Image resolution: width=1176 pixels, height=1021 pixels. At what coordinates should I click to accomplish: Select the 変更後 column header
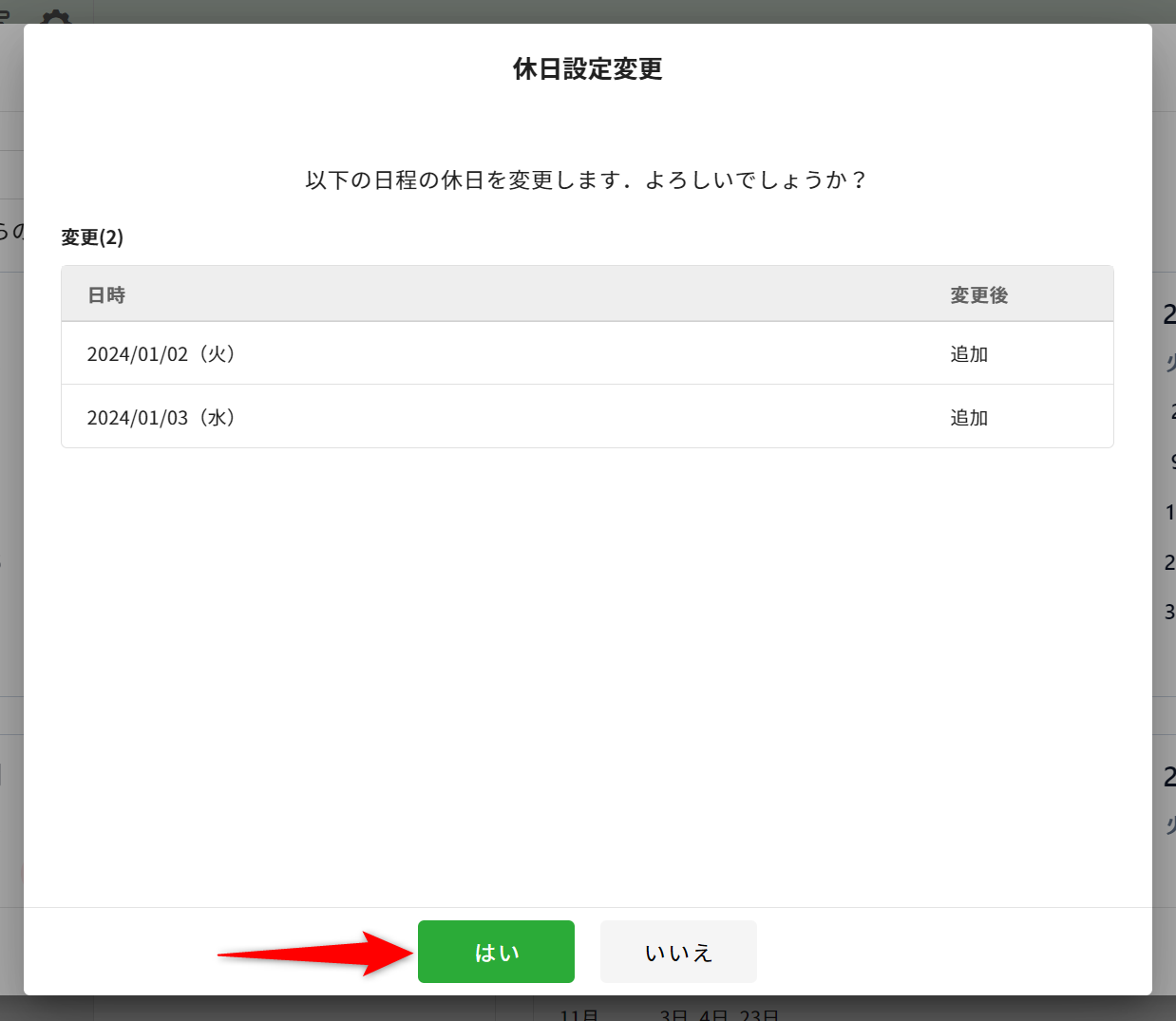(x=978, y=295)
